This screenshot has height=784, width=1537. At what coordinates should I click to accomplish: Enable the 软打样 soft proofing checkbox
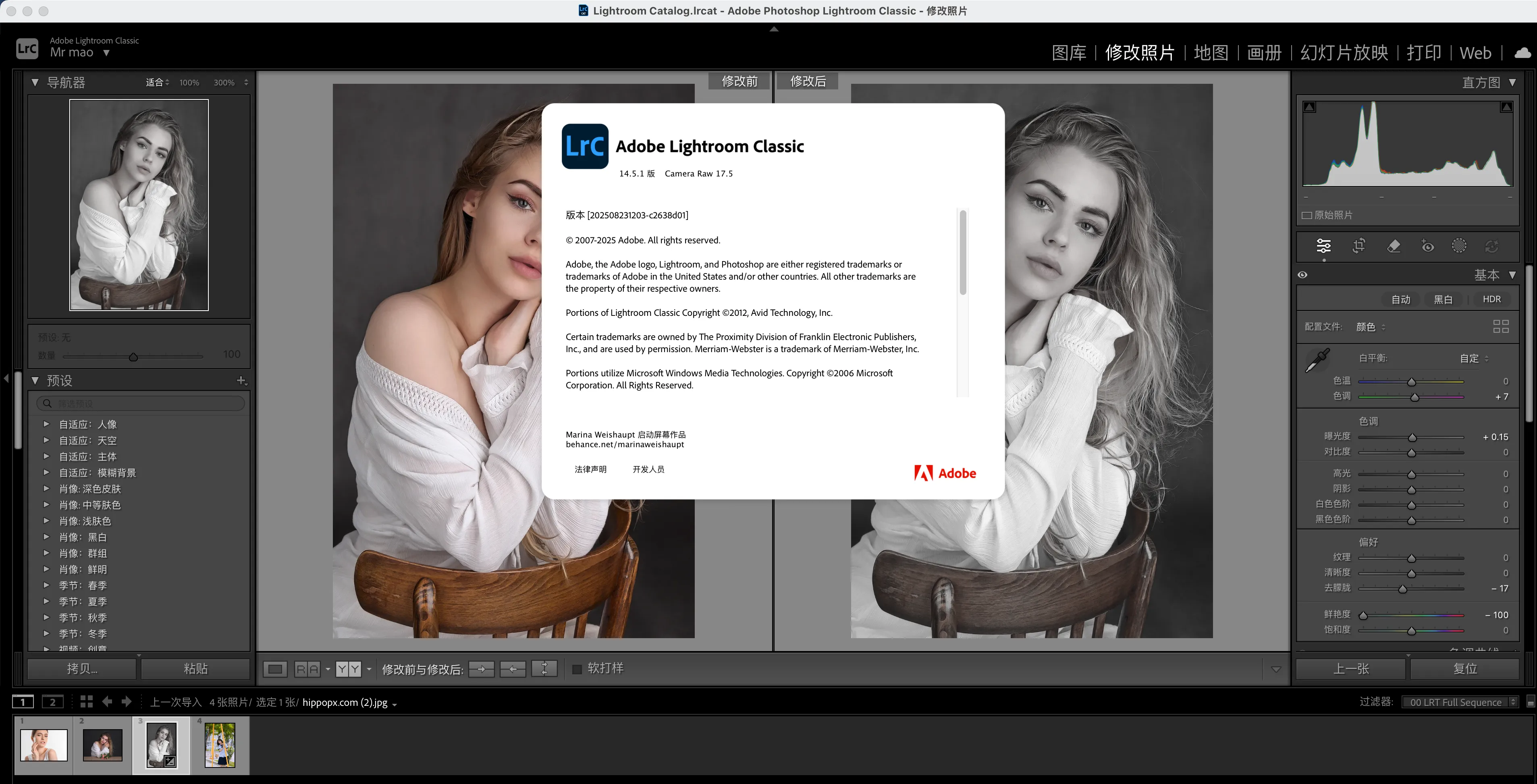577,669
